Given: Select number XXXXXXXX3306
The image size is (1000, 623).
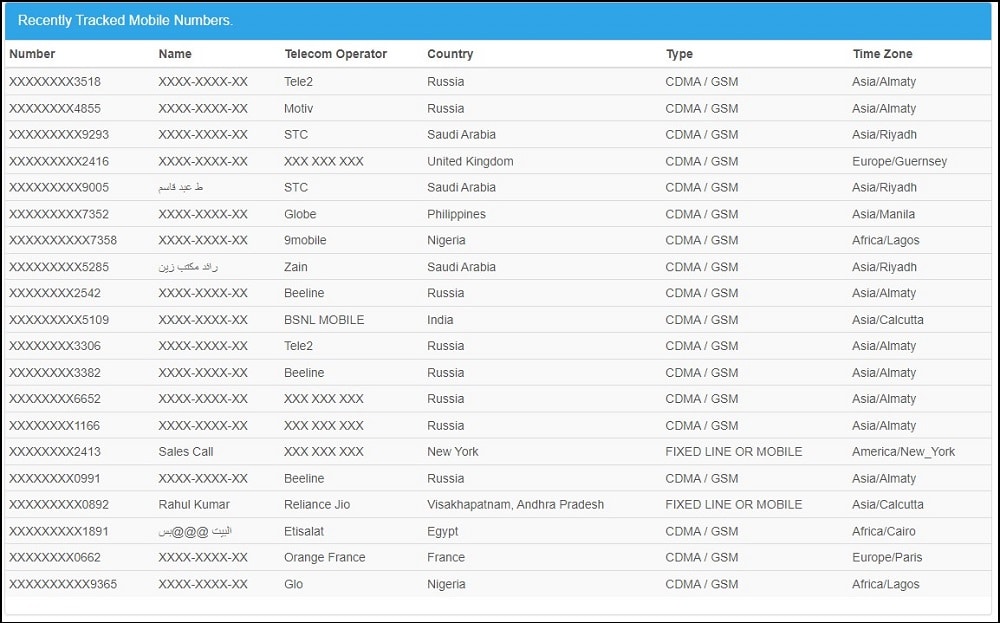Looking at the screenshot, I should [55, 346].
